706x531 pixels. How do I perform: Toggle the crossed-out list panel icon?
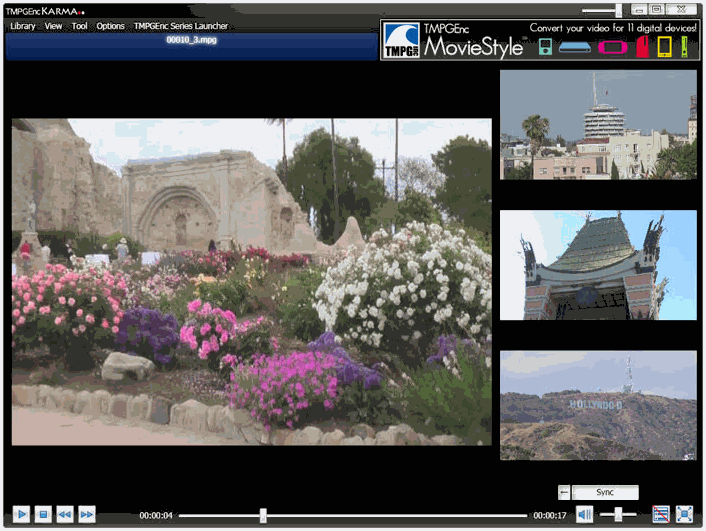(x=661, y=514)
